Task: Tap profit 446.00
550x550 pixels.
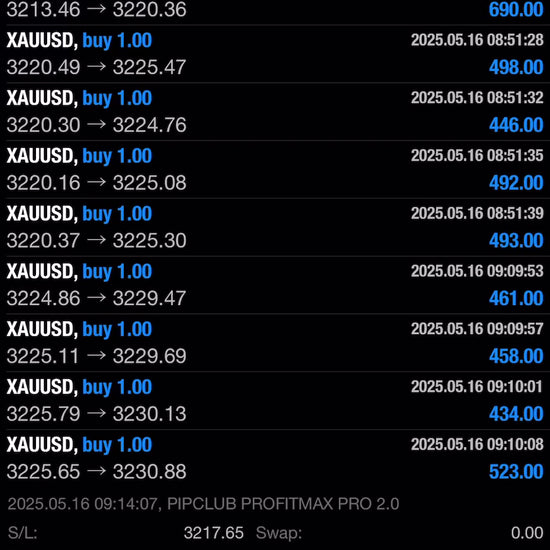Action: pyautogui.click(x=516, y=125)
